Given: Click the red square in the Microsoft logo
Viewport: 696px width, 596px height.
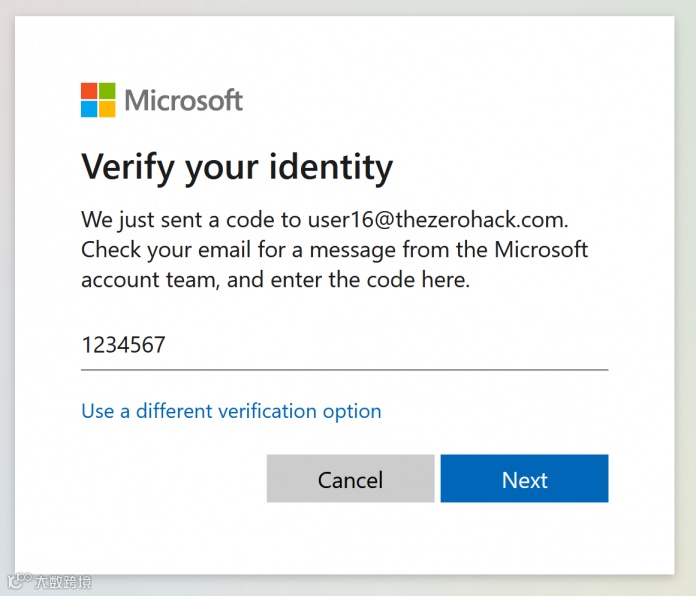Looking at the screenshot, I should (89, 91).
